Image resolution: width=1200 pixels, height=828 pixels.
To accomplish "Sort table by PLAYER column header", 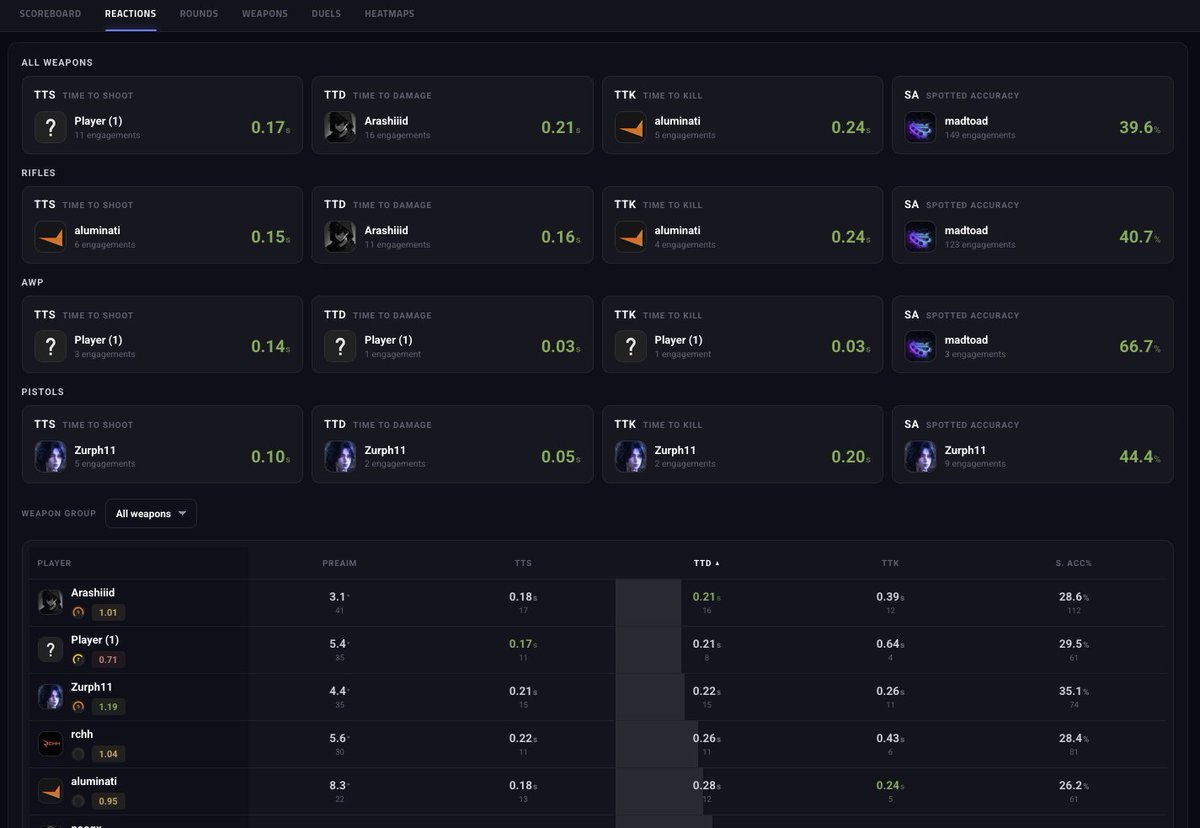I will pyautogui.click(x=54, y=563).
